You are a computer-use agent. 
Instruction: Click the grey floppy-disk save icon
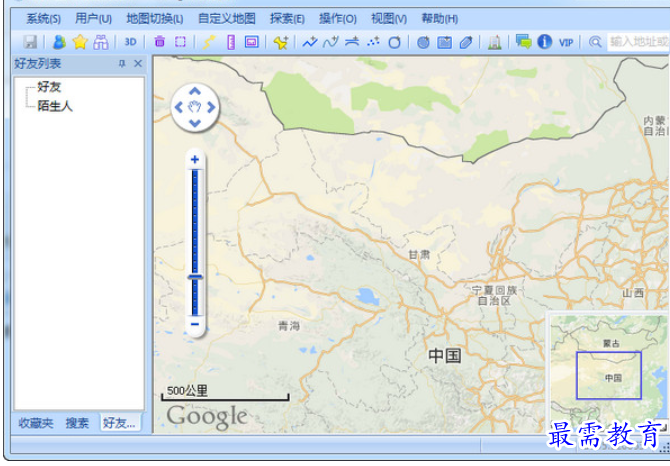30,42
